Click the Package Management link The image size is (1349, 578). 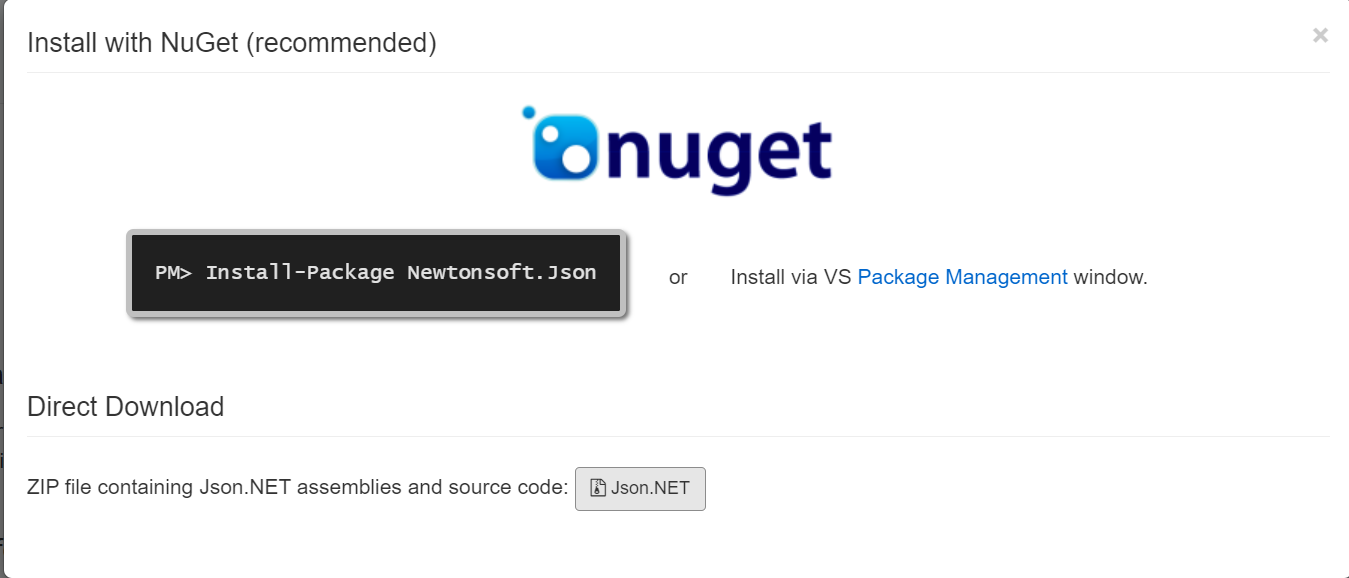pyautogui.click(x=962, y=277)
